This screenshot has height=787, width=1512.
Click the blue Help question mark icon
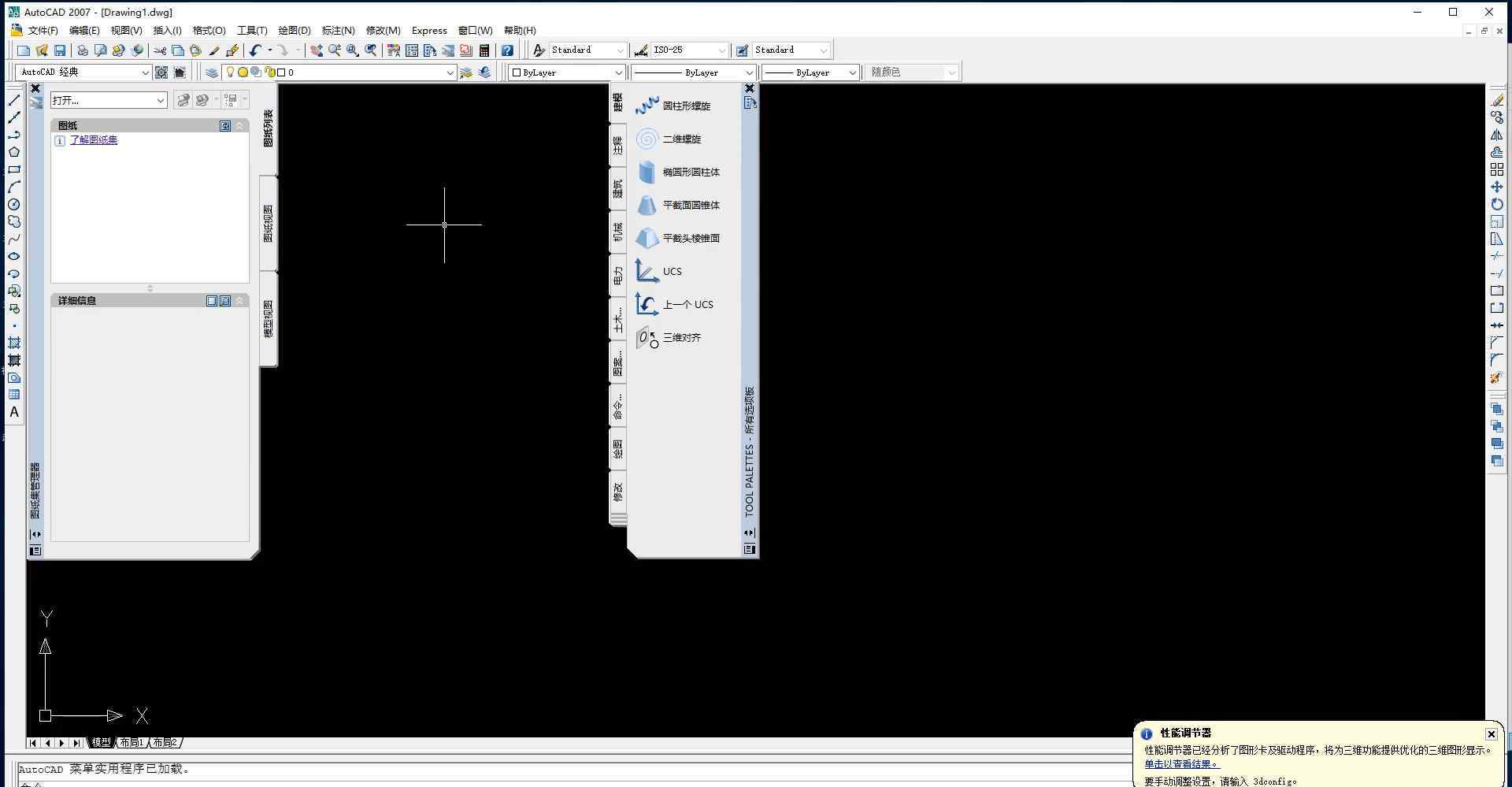tap(508, 50)
